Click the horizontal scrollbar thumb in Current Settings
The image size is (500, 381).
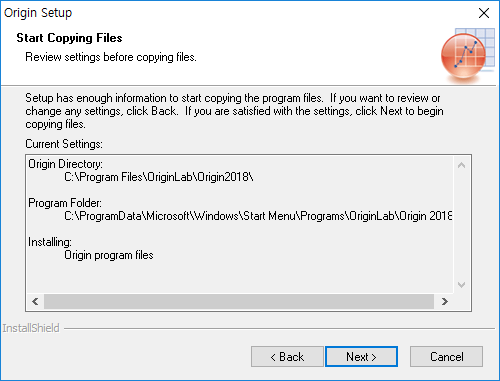pyautogui.click(x=239, y=302)
